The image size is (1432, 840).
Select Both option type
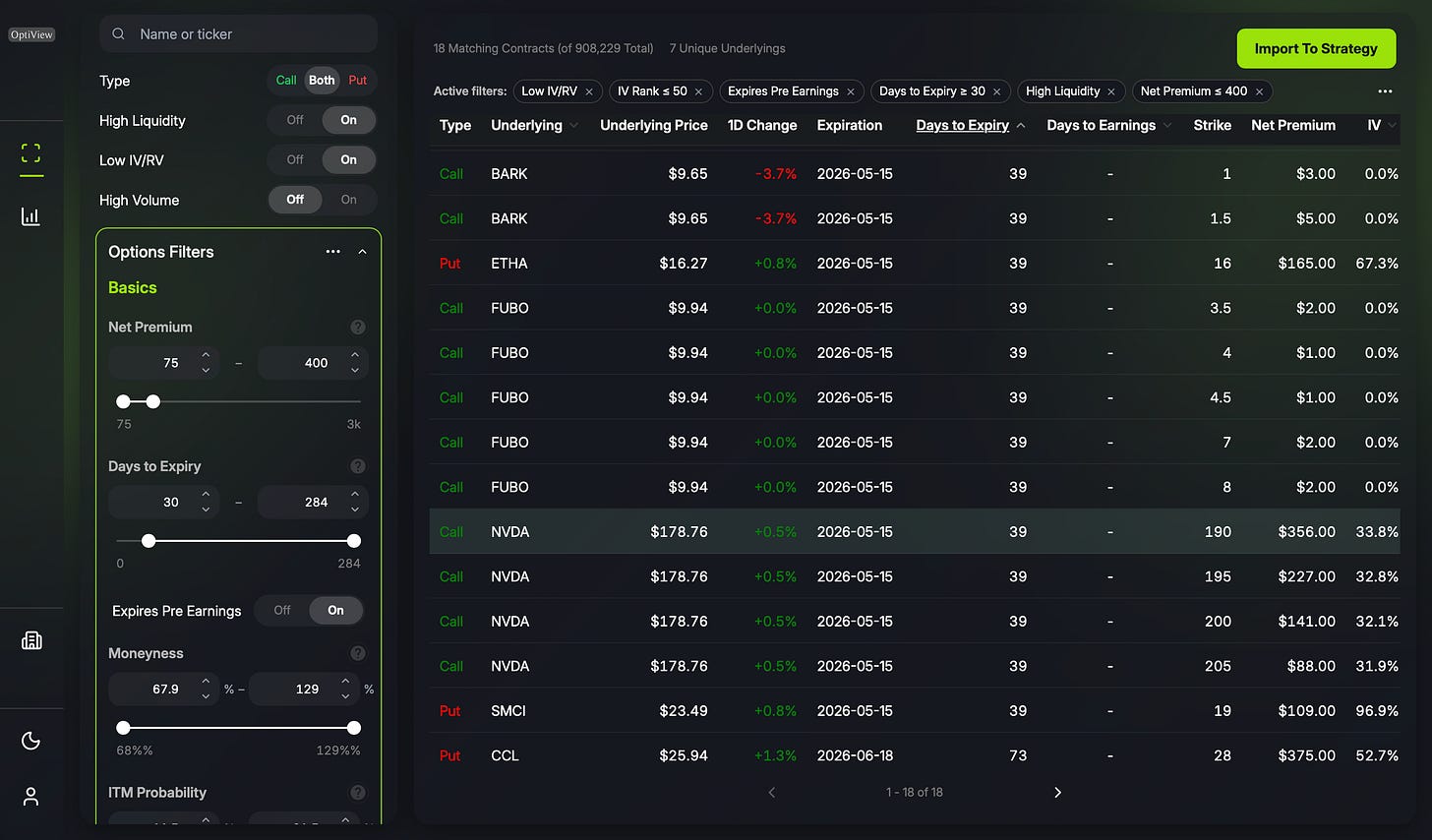click(322, 81)
